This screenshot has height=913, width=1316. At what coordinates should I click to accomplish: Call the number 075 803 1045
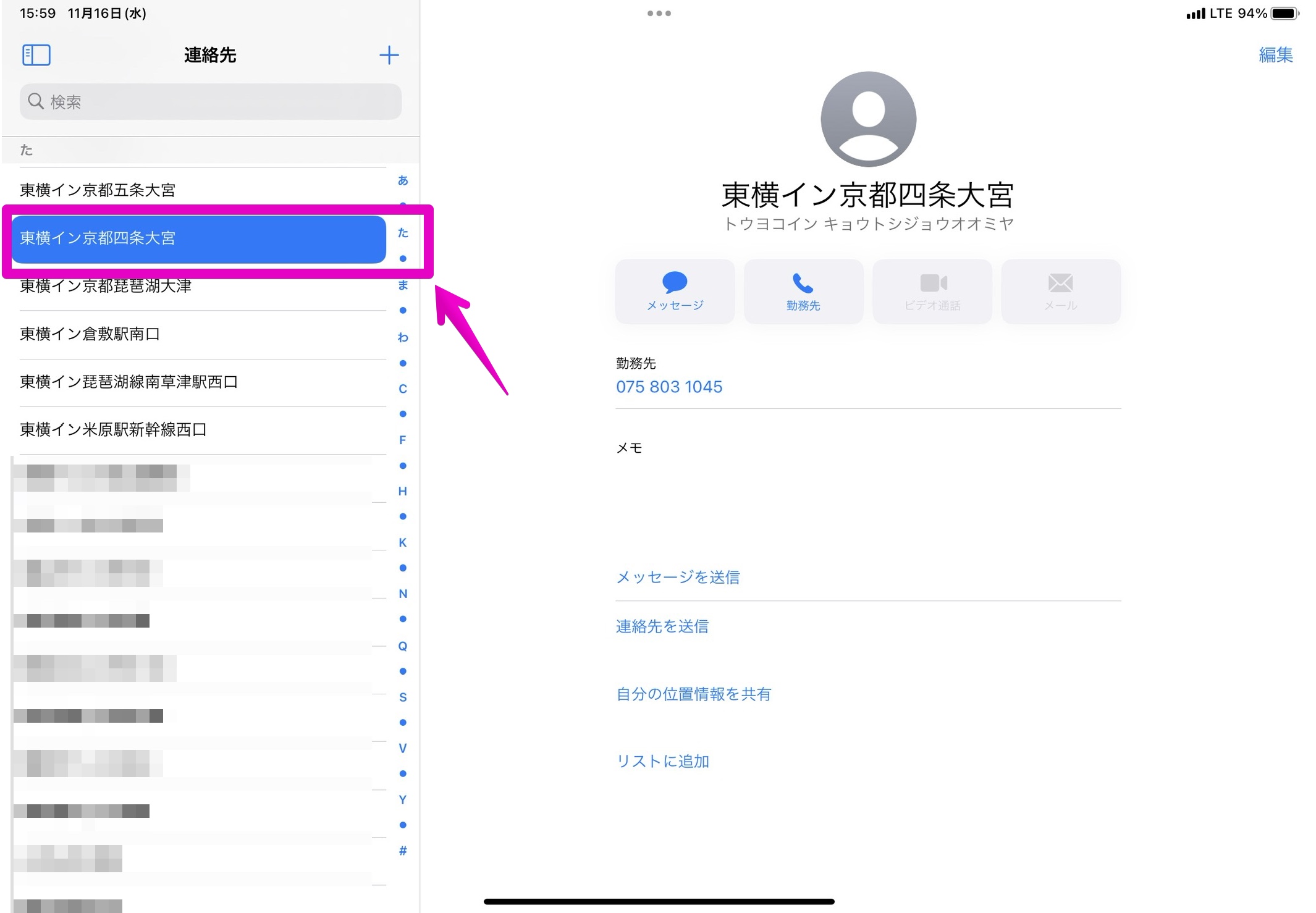pos(669,387)
